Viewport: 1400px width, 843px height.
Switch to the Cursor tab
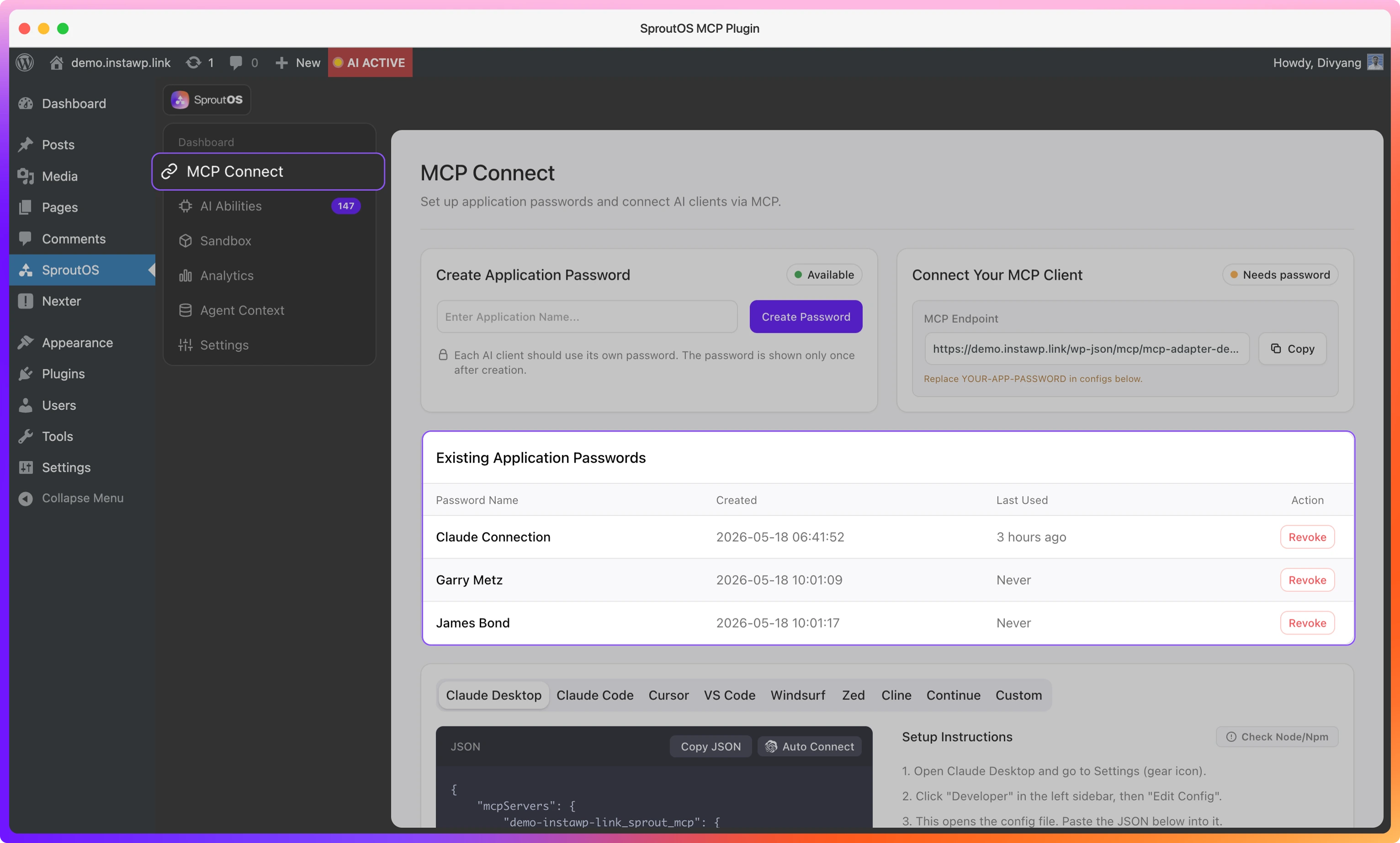point(668,695)
